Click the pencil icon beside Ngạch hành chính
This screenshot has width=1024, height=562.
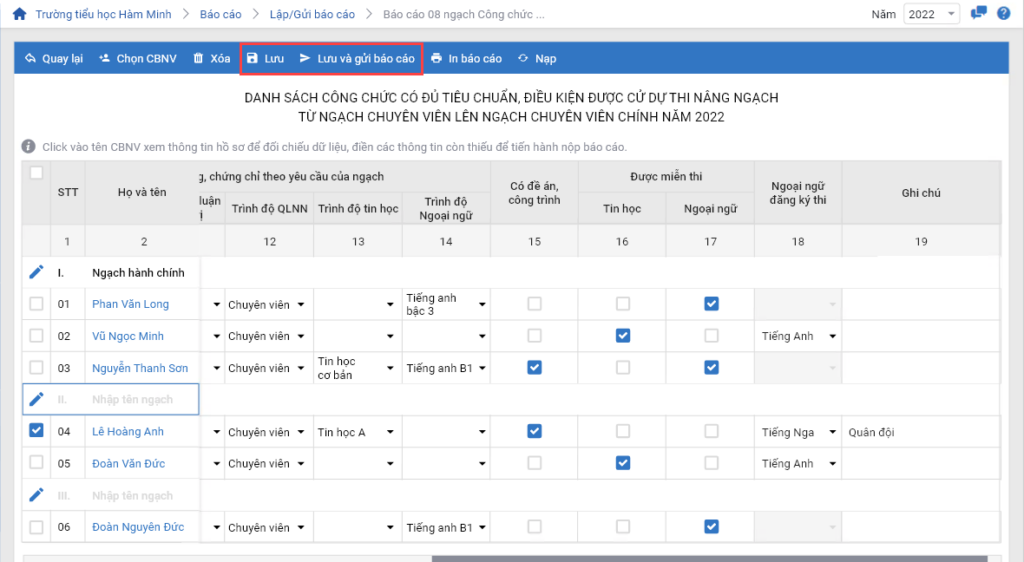click(36, 272)
